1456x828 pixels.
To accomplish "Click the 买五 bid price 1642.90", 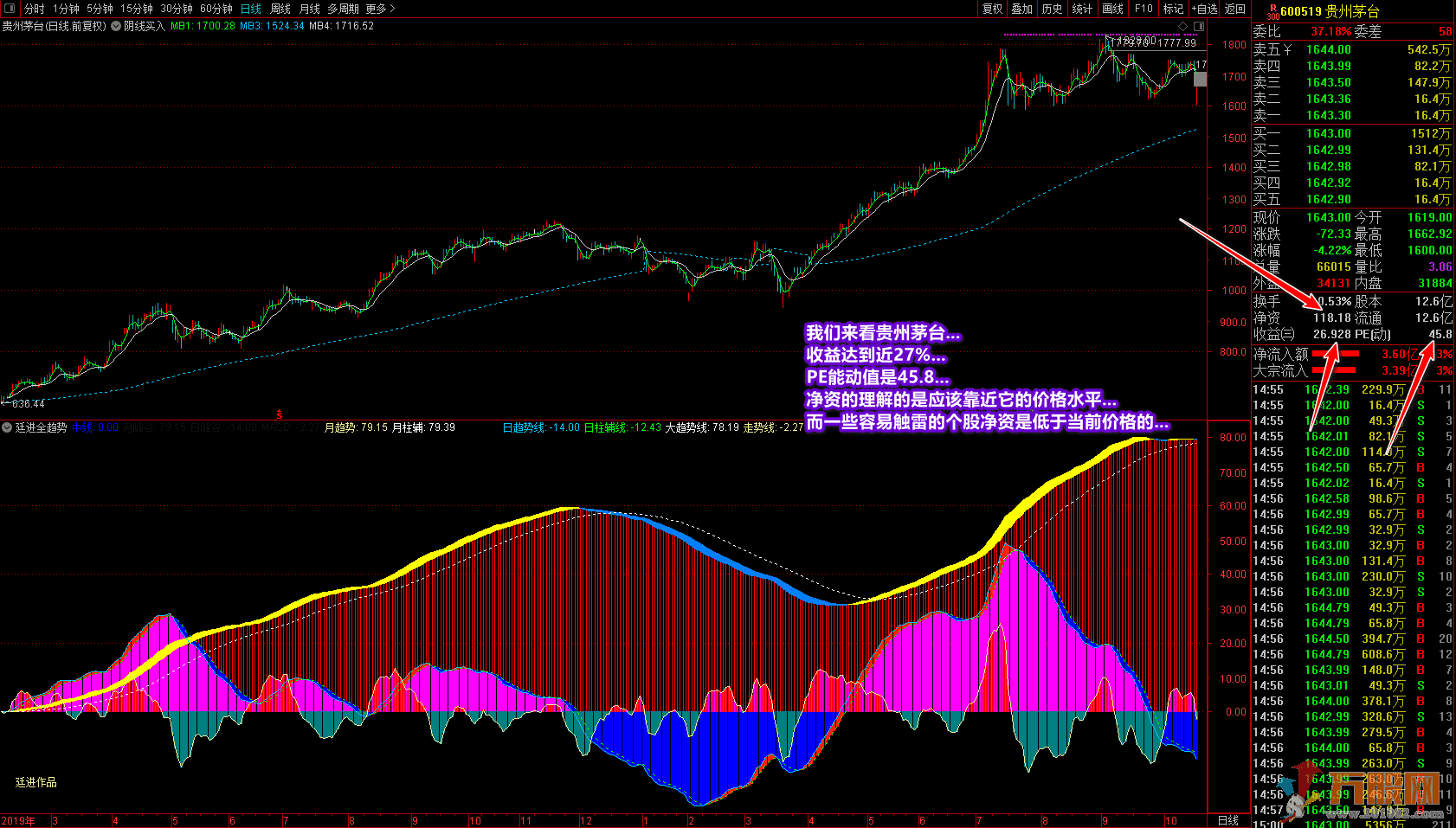I will point(1328,199).
